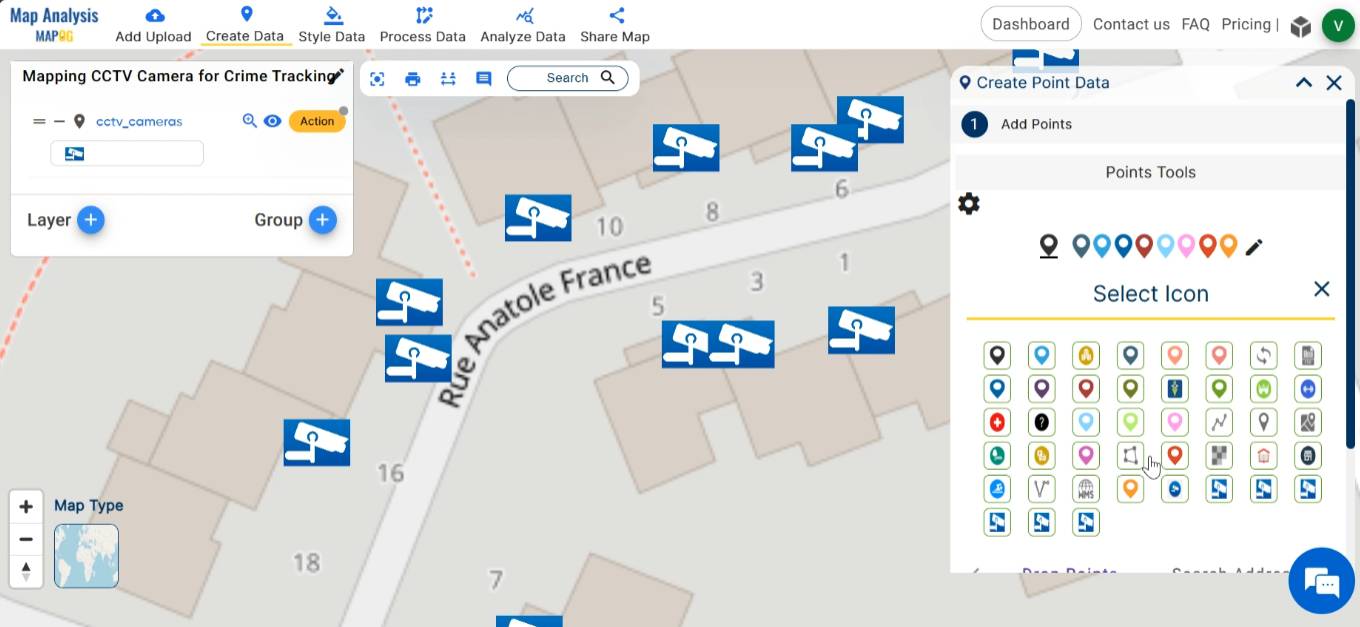Click the Action button for cctv_cameras
Image resolution: width=1360 pixels, height=627 pixels.
point(317,121)
